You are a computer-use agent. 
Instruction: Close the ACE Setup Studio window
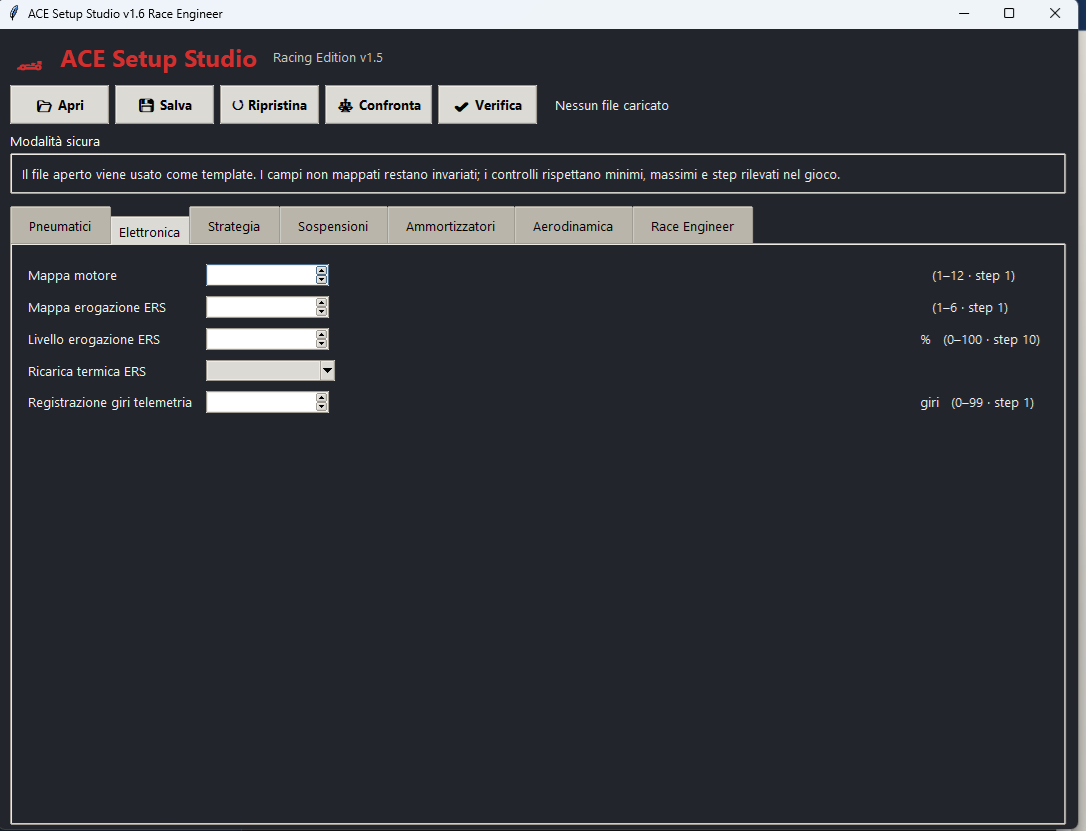1055,13
